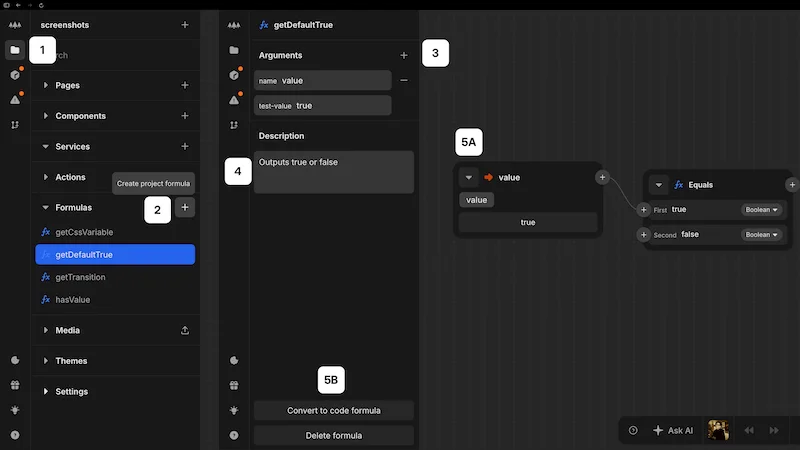
Task: Select the hasValue formula
Action: [115, 299]
